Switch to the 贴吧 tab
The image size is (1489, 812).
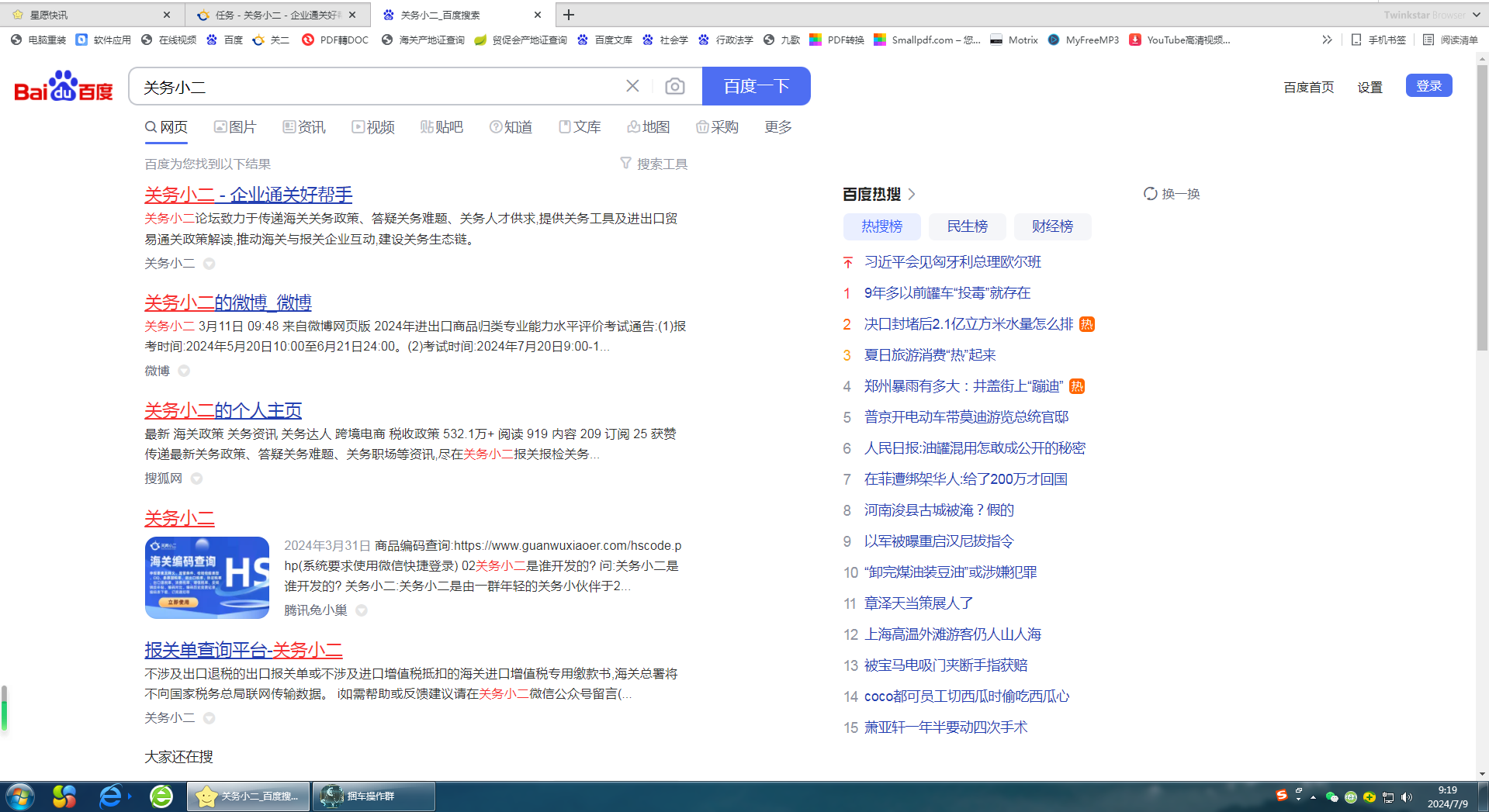pos(442,127)
